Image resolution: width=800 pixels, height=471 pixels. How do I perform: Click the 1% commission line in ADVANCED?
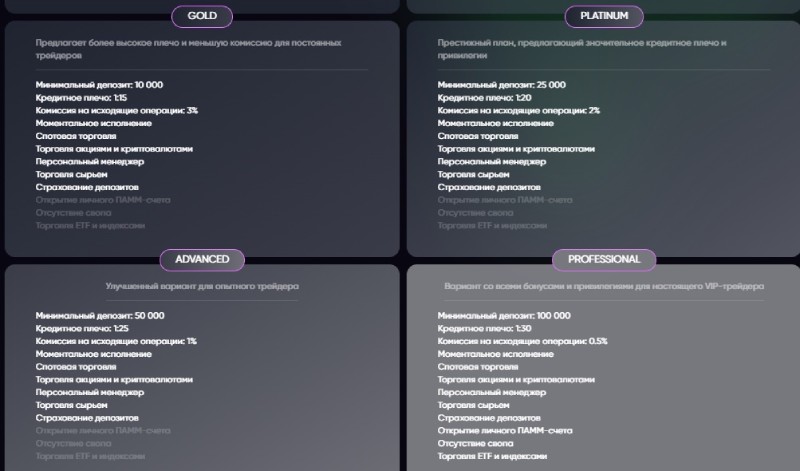coord(115,342)
